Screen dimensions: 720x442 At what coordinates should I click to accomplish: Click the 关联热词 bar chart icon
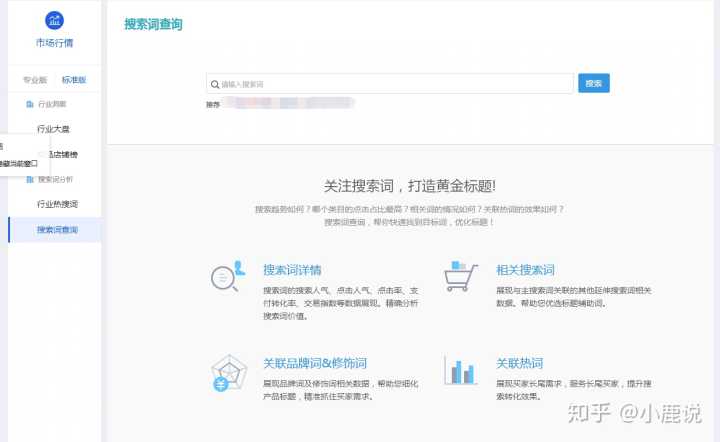pyautogui.click(x=460, y=370)
